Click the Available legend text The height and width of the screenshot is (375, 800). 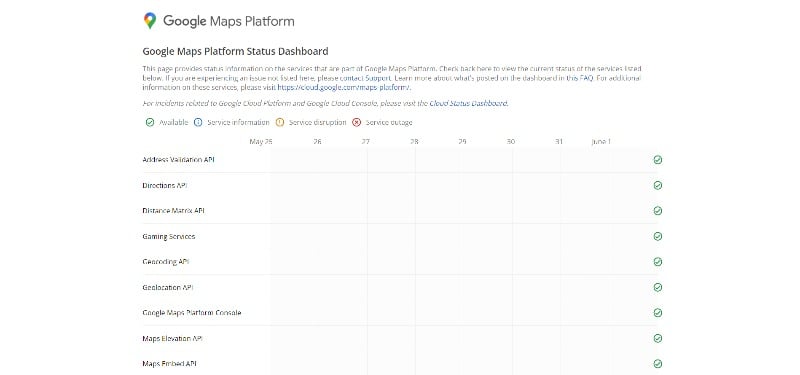(x=173, y=122)
